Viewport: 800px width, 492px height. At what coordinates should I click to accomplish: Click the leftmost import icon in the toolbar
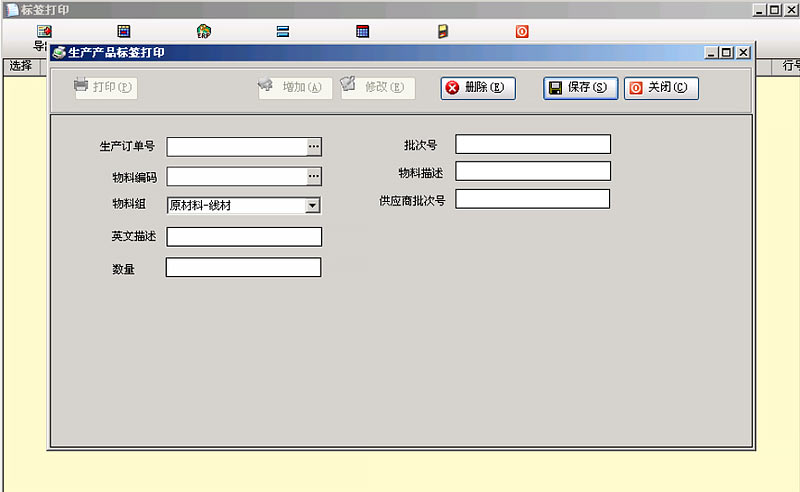coord(44,31)
